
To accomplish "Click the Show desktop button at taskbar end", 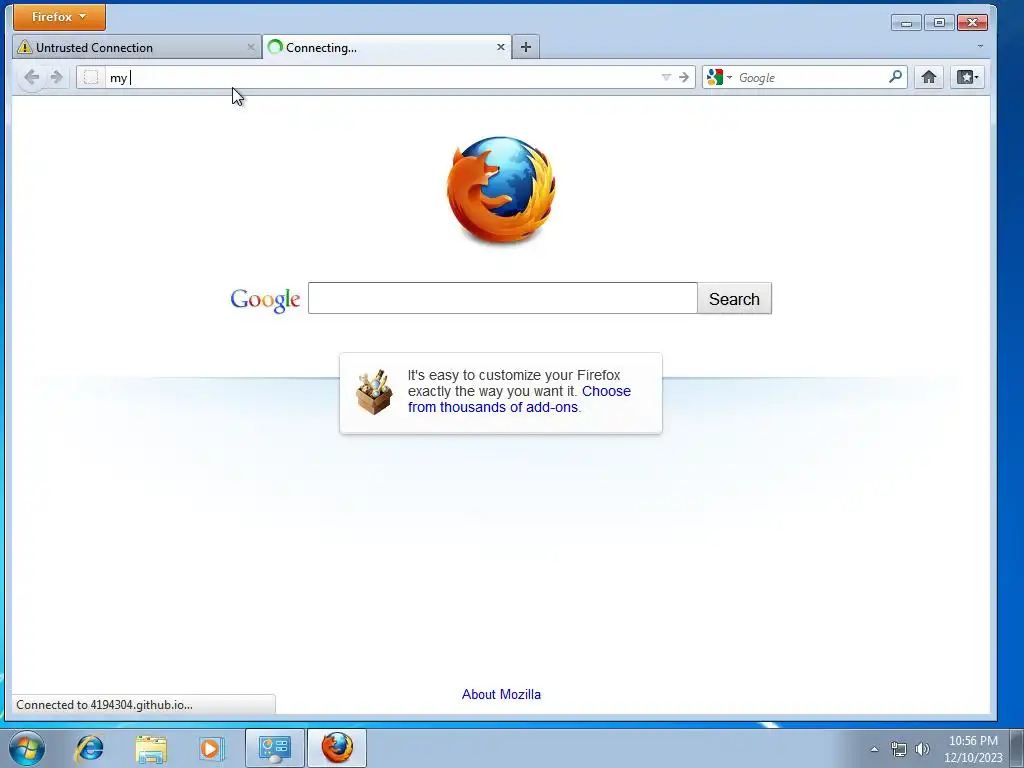I will 1018,748.
